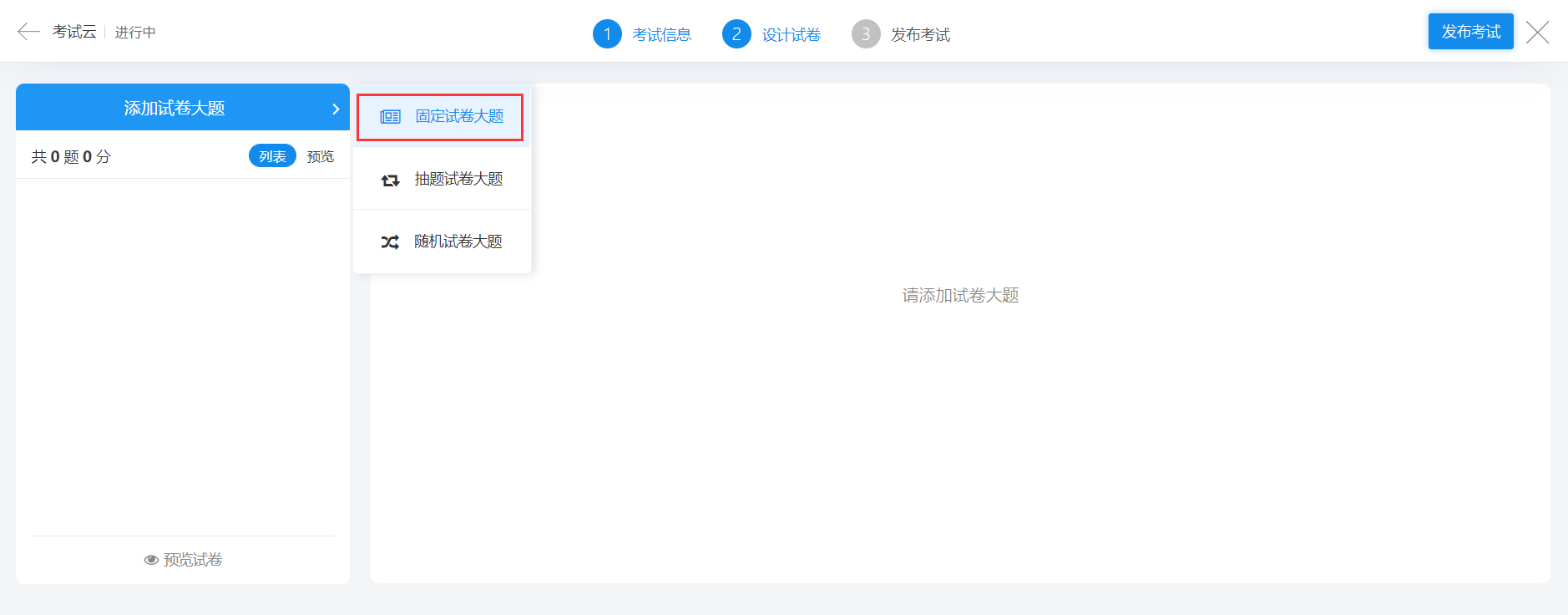Select 固定试卷大题 from menu
The image size is (1568, 615).
(x=459, y=117)
